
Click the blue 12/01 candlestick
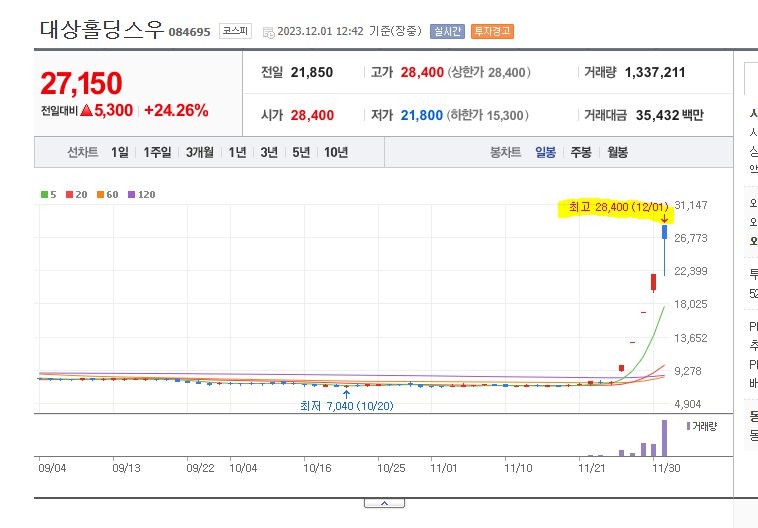(x=665, y=232)
